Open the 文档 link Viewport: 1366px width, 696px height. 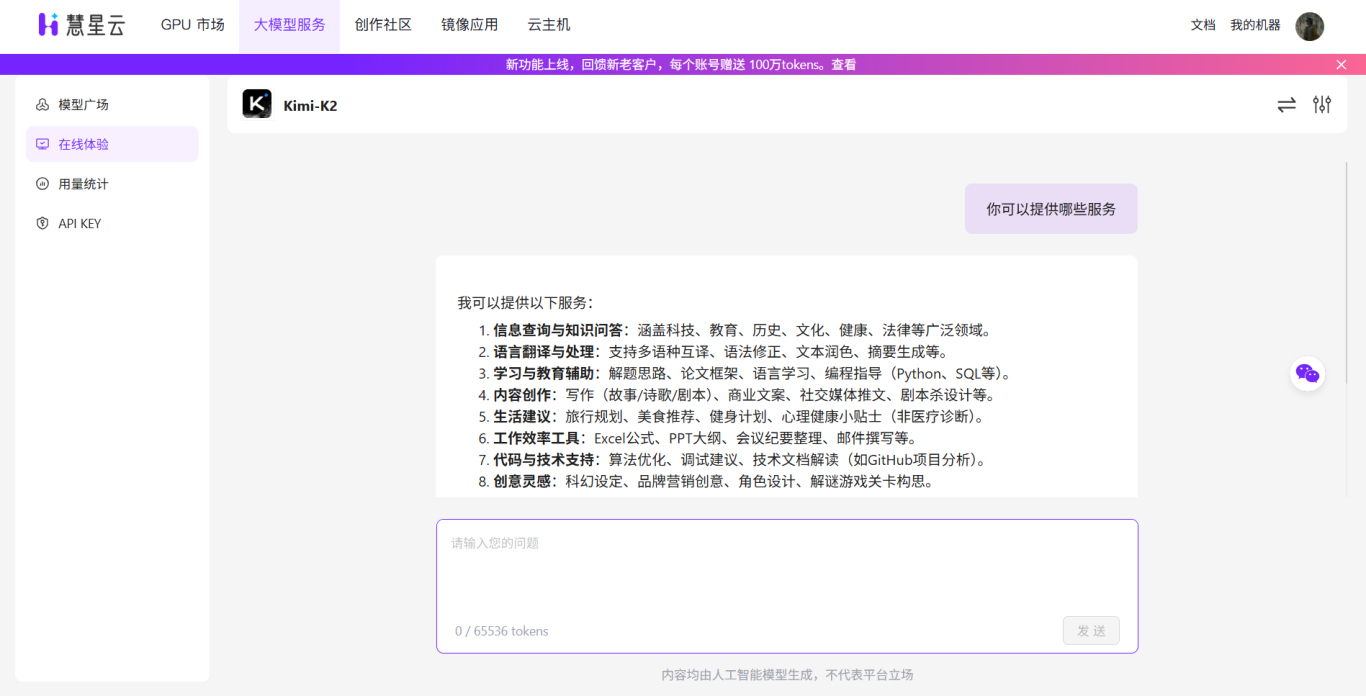point(1203,25)
